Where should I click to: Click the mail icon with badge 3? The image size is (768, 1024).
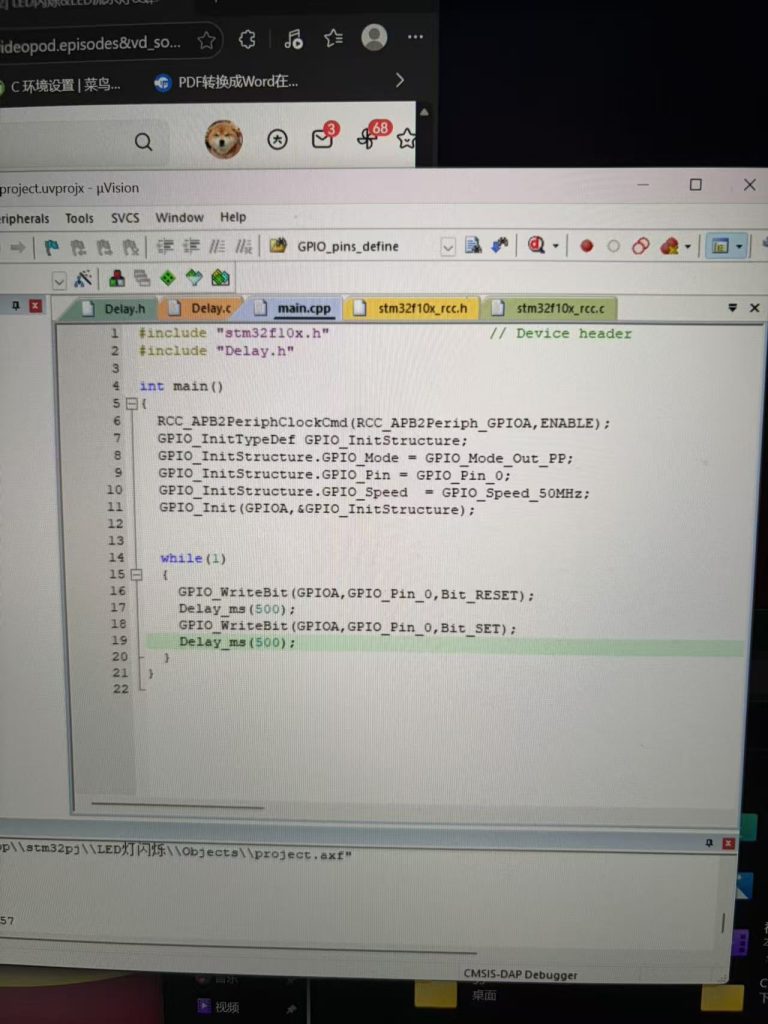(x=322, y=140)
